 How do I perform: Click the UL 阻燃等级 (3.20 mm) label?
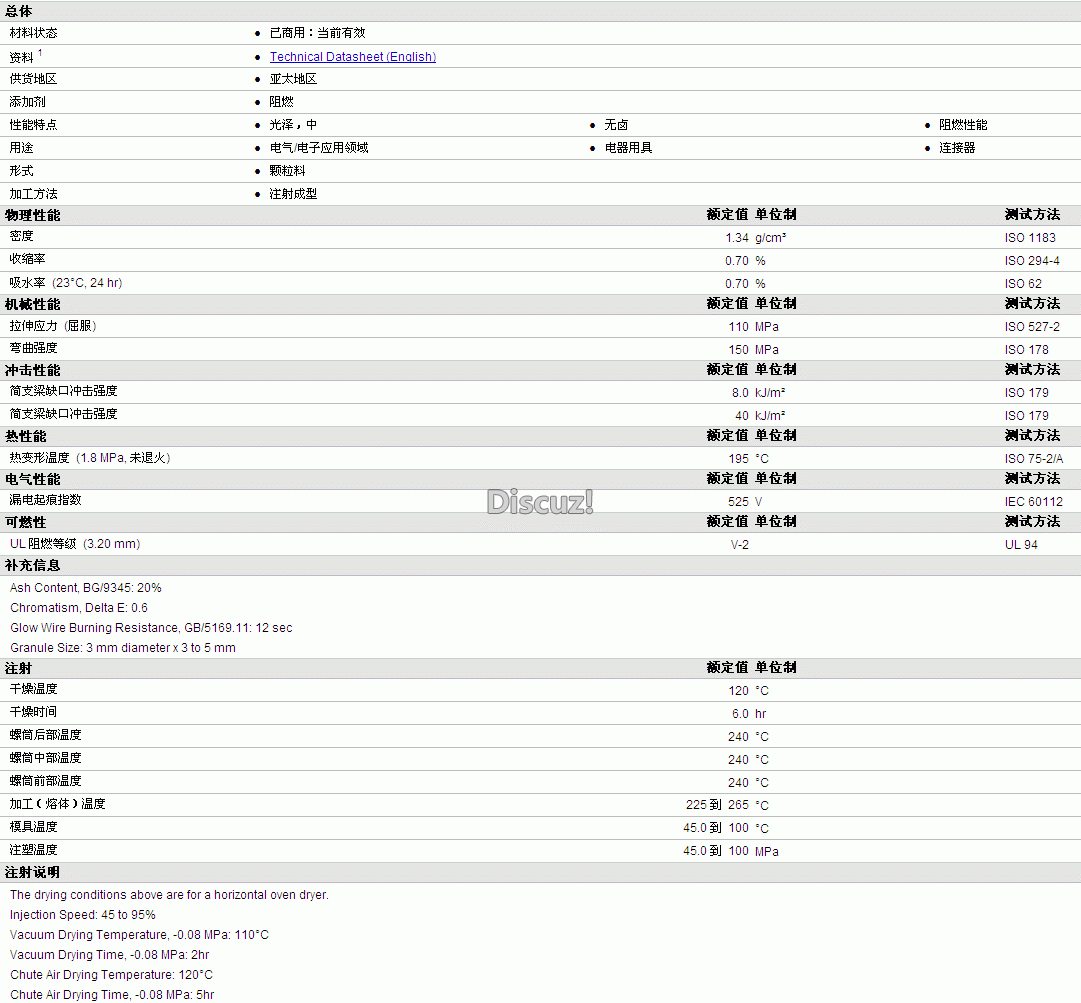[x=74, y=544]
